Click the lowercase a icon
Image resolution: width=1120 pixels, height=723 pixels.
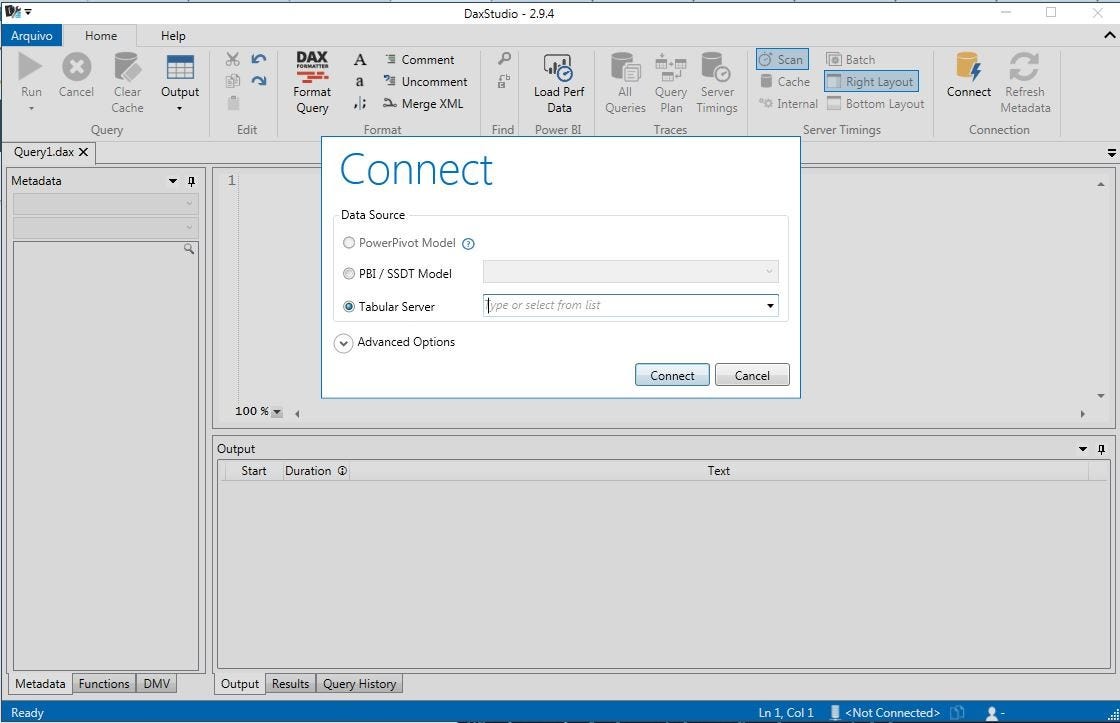pyautogui.click(x=360, y=81)
